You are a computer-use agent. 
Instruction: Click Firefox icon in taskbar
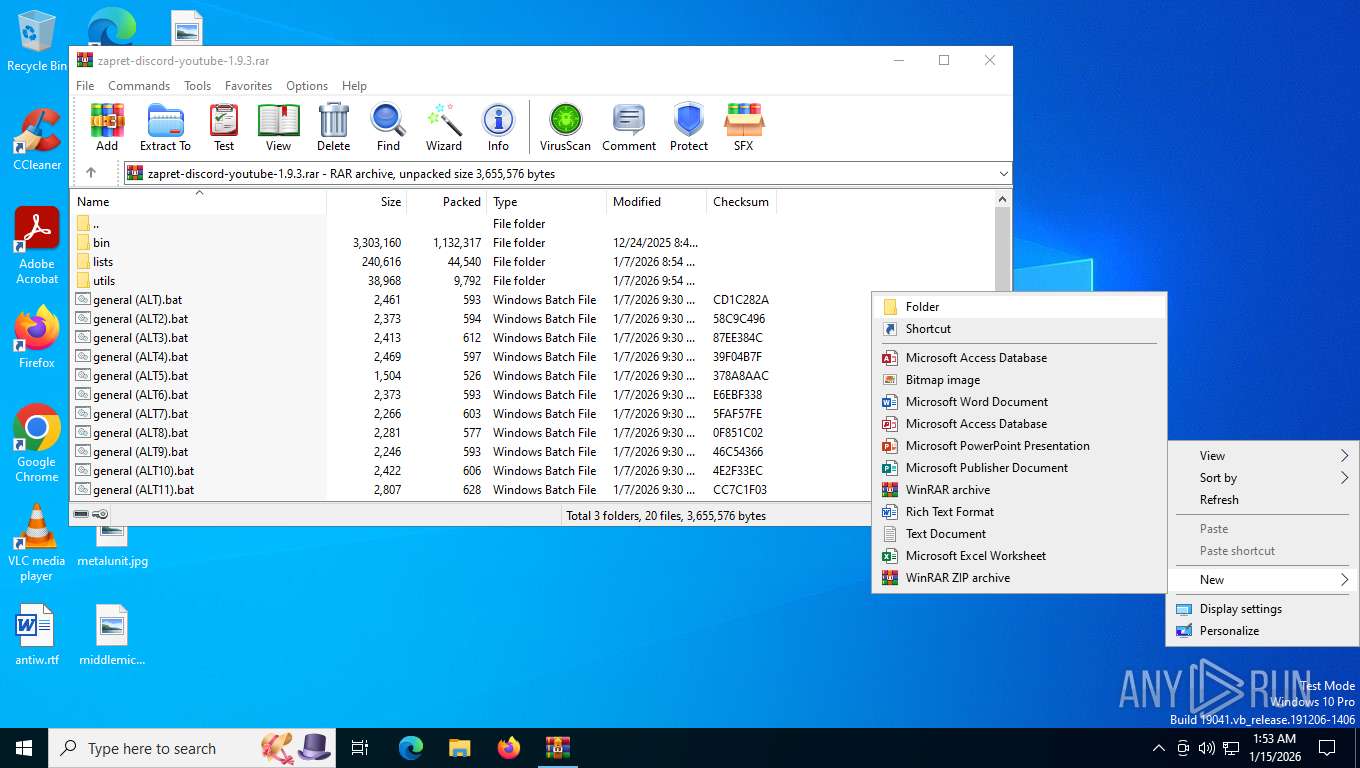[x=509, y=748]
